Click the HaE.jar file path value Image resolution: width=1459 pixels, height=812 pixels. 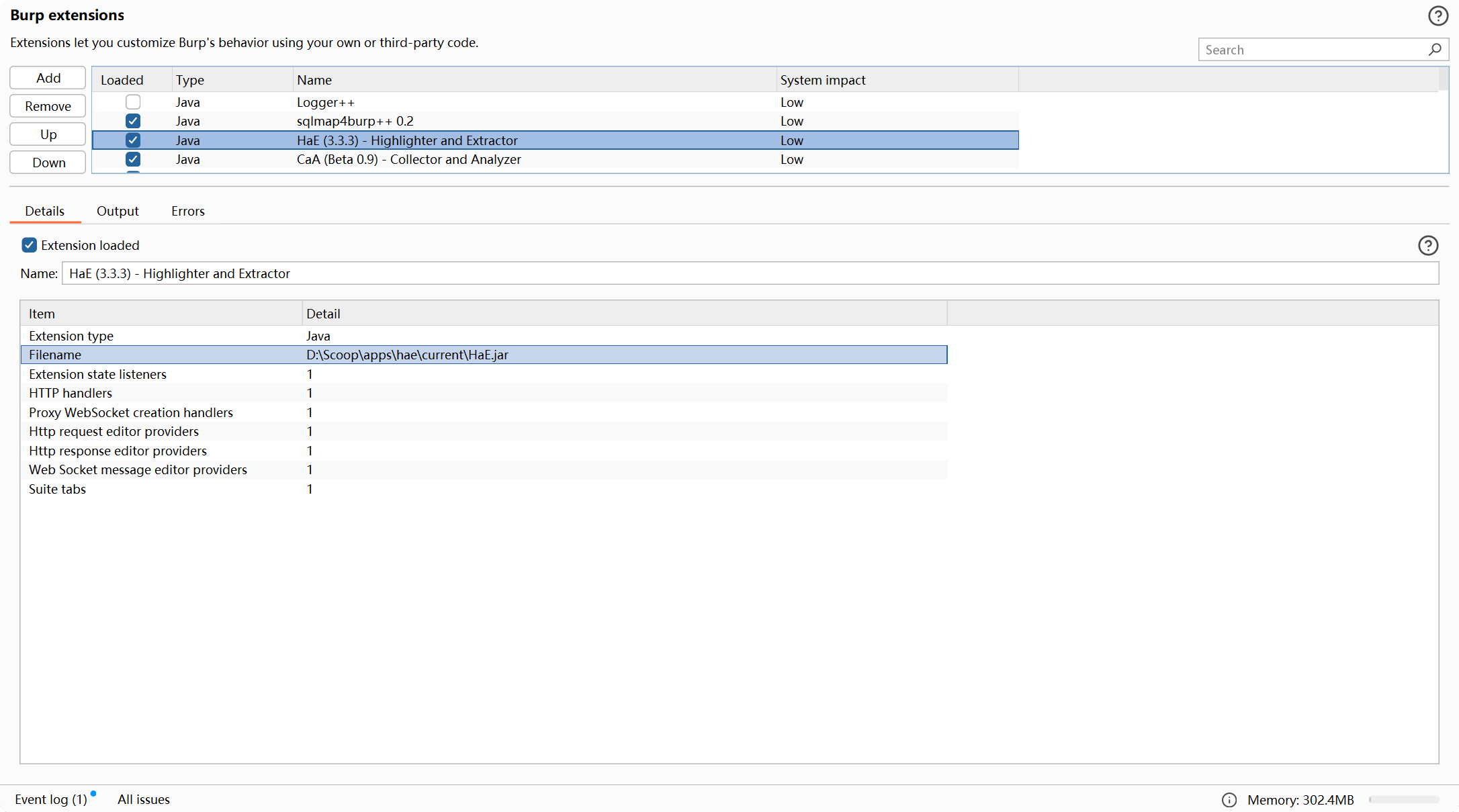click(x=407, y=355)
